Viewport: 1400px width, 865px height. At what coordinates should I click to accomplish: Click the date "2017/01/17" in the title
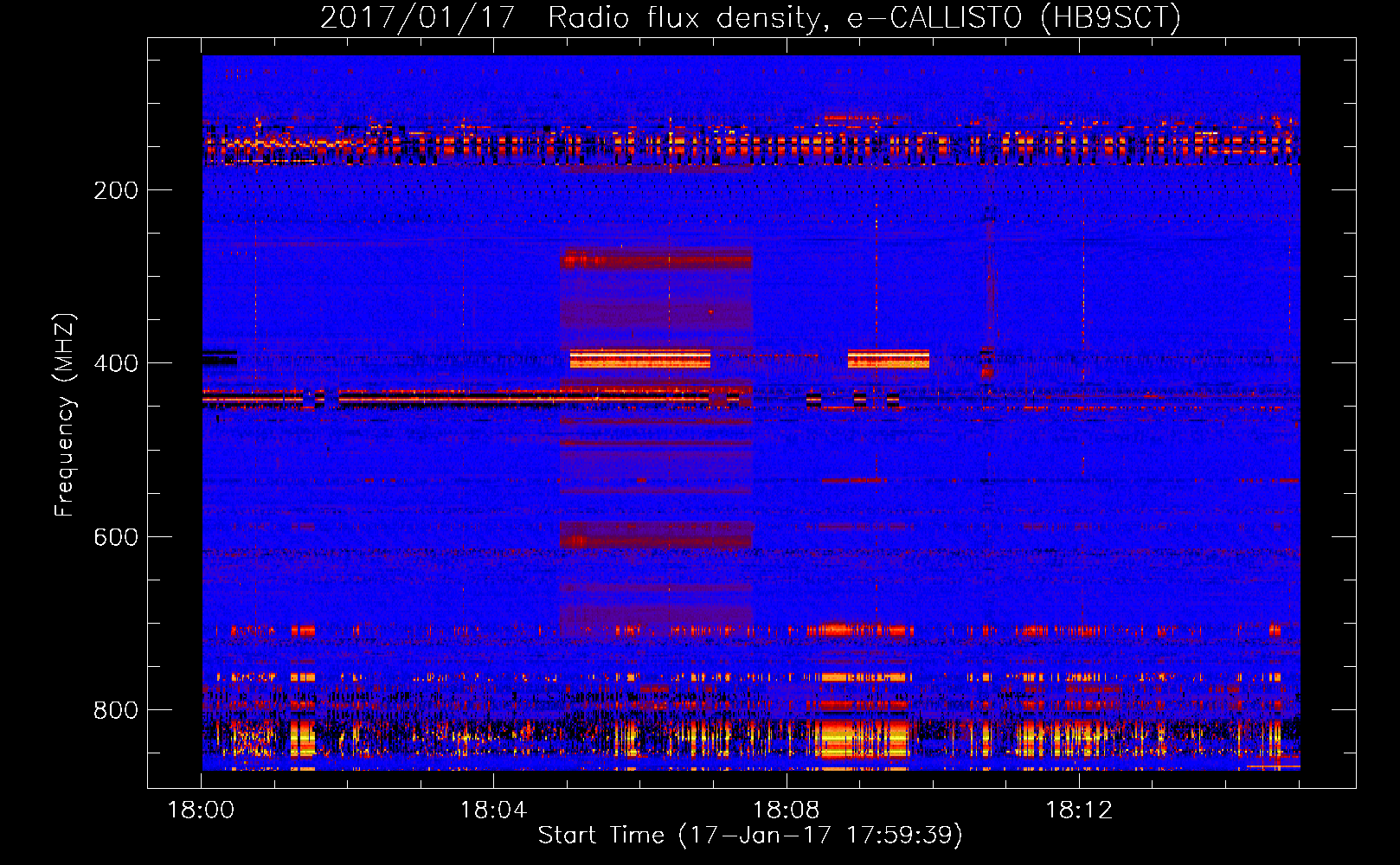click(418, 18)
